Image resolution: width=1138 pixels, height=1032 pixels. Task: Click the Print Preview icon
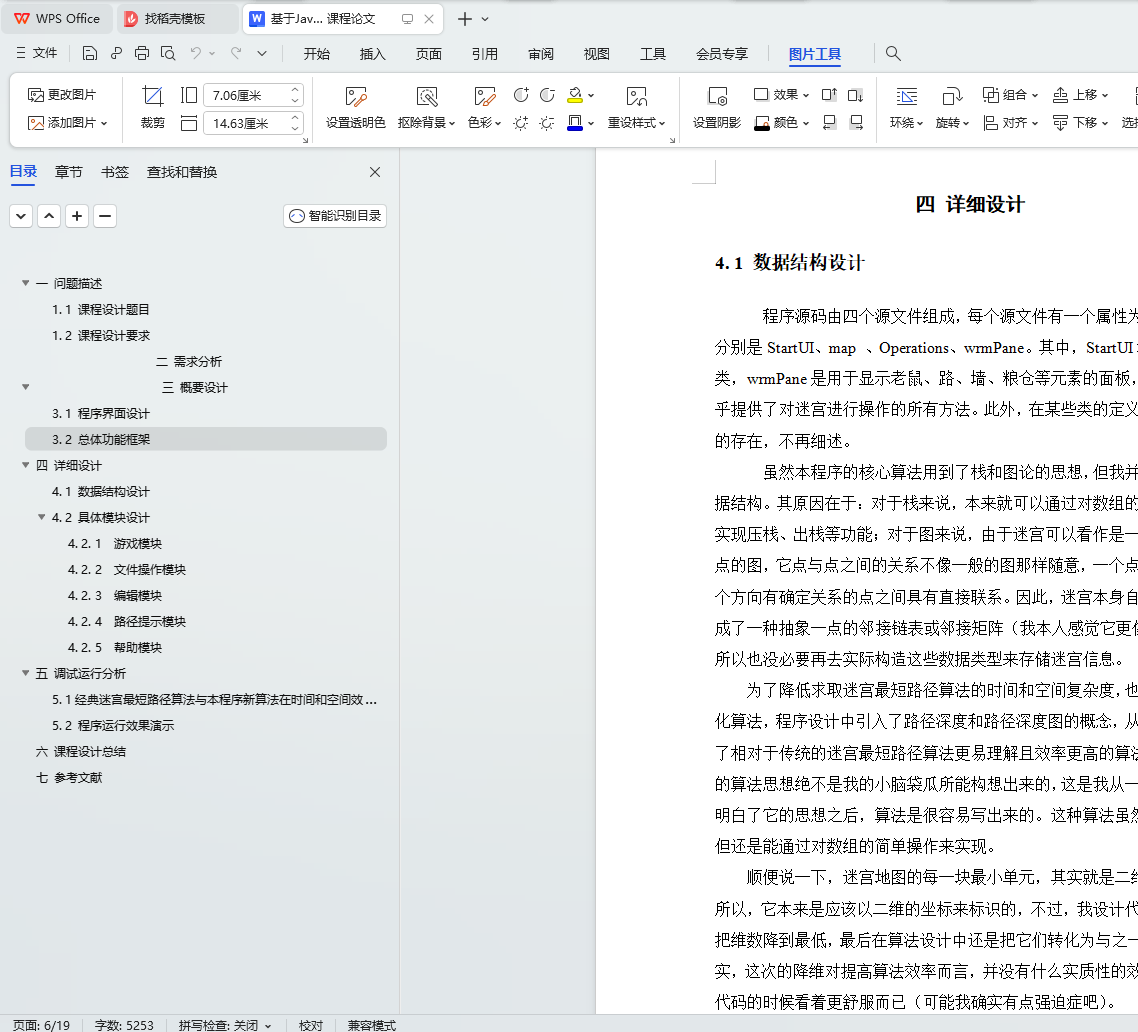coord(168,53)
